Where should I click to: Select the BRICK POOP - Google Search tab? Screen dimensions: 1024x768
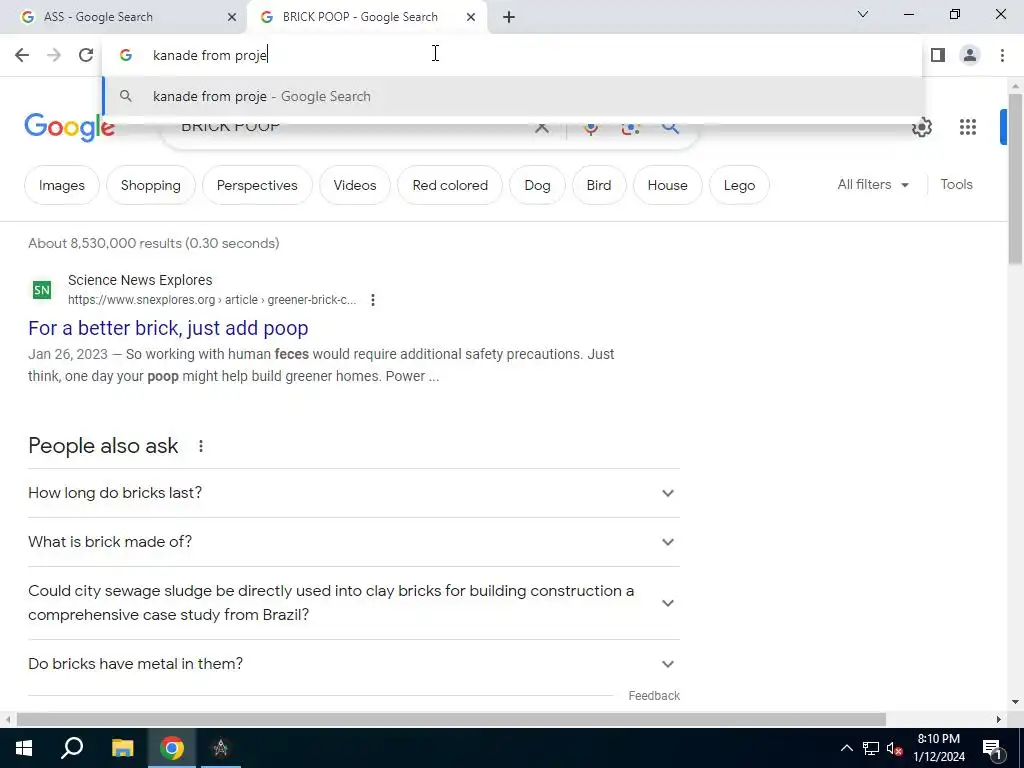368,17
